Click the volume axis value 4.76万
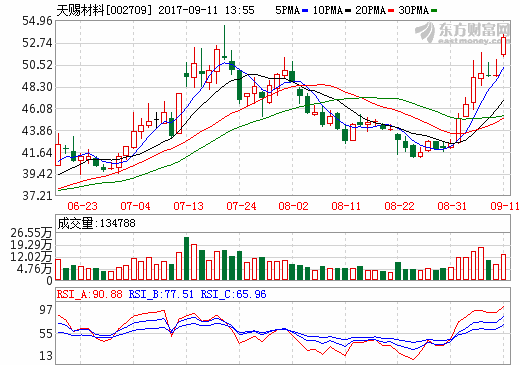The width and height of the screenshot is (520, 365). (34, 269)
